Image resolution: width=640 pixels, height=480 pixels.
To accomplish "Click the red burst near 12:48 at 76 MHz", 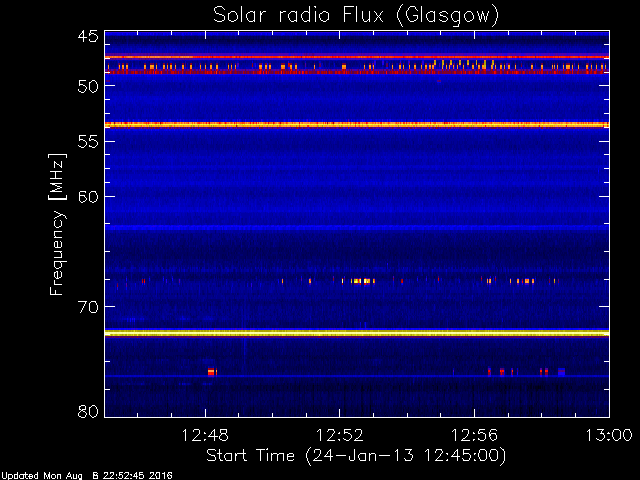I will [x=212, y=371].
